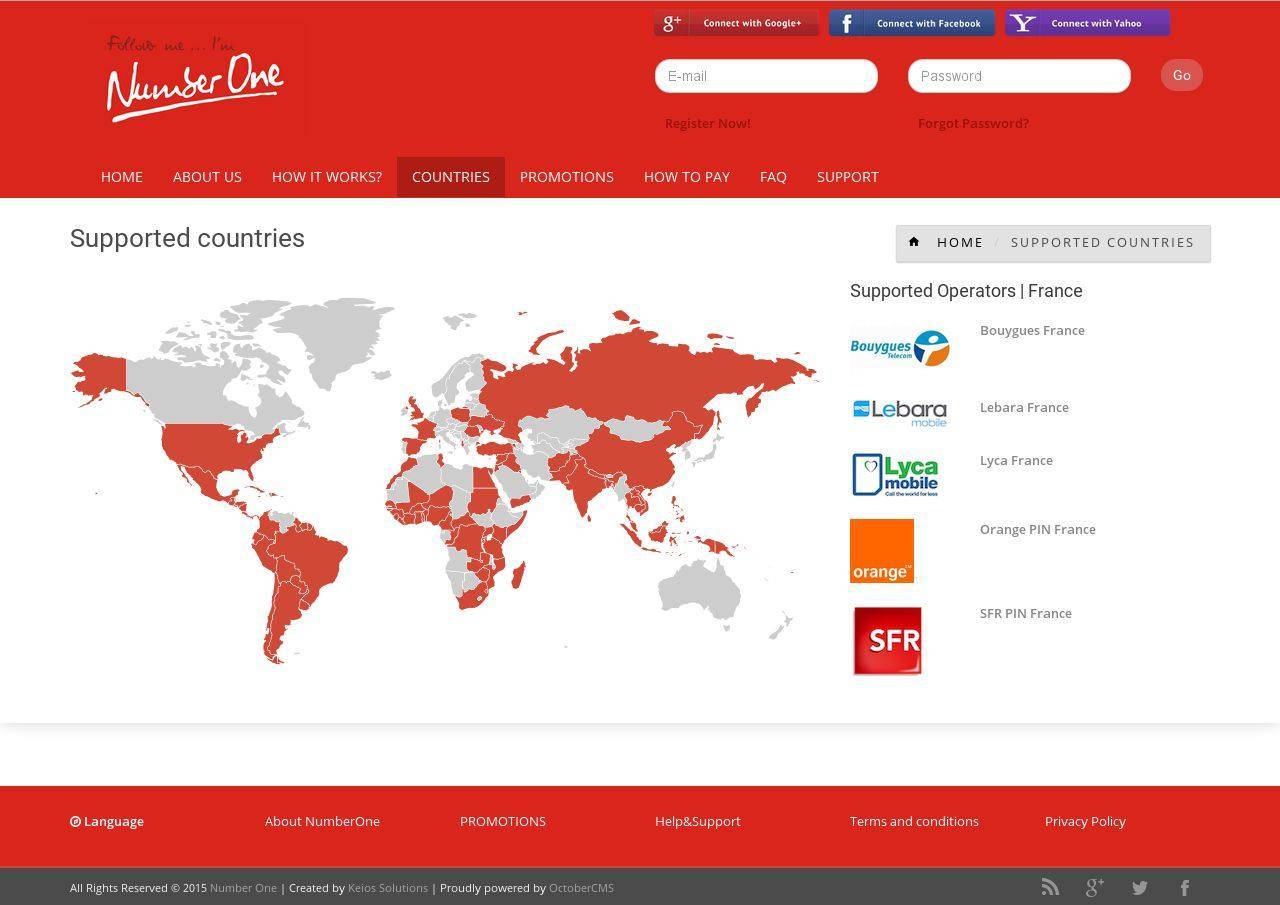Open the RSS feed footer icon
This screenshot has width=1280, height=905.
tap(1050, 887)
